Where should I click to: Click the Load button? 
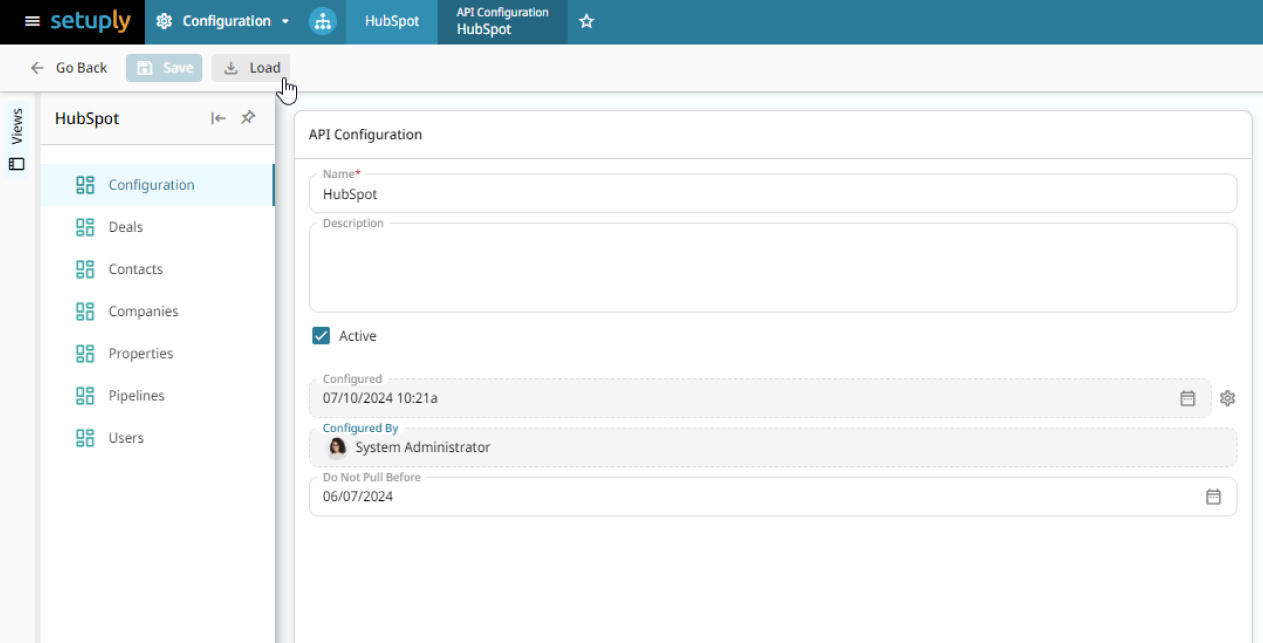[x=251, y=68]
